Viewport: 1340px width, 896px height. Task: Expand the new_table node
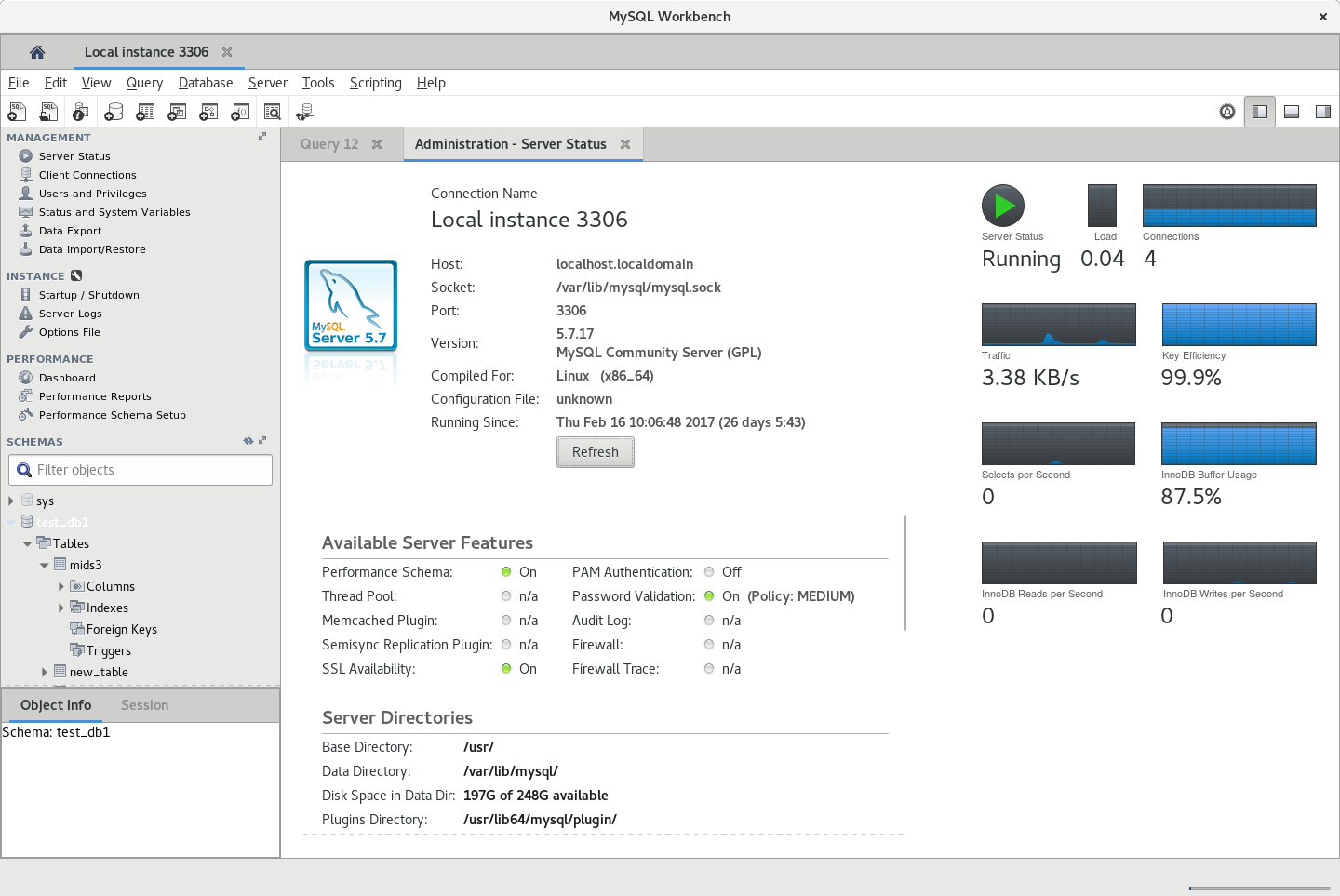pos(45,672)
